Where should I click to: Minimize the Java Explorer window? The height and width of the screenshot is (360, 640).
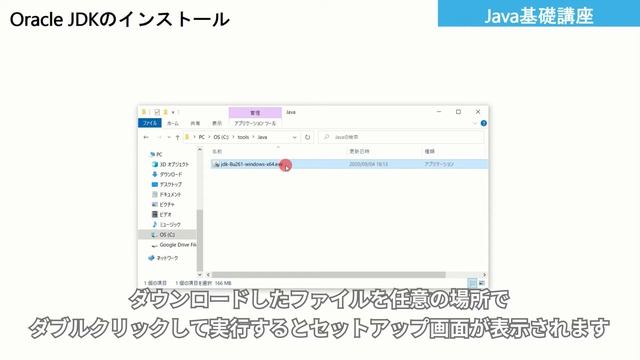(x=439, y=111)
